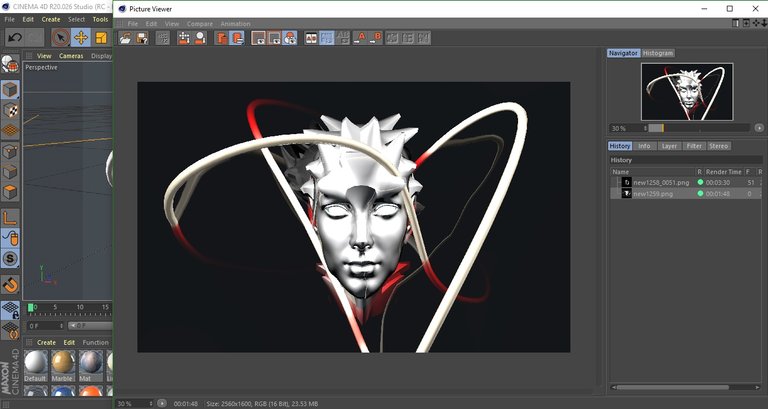Screen dimensions: 768x409
Task: Click the 30 % zoom stepper in Navigator
Action: [648, 128]
